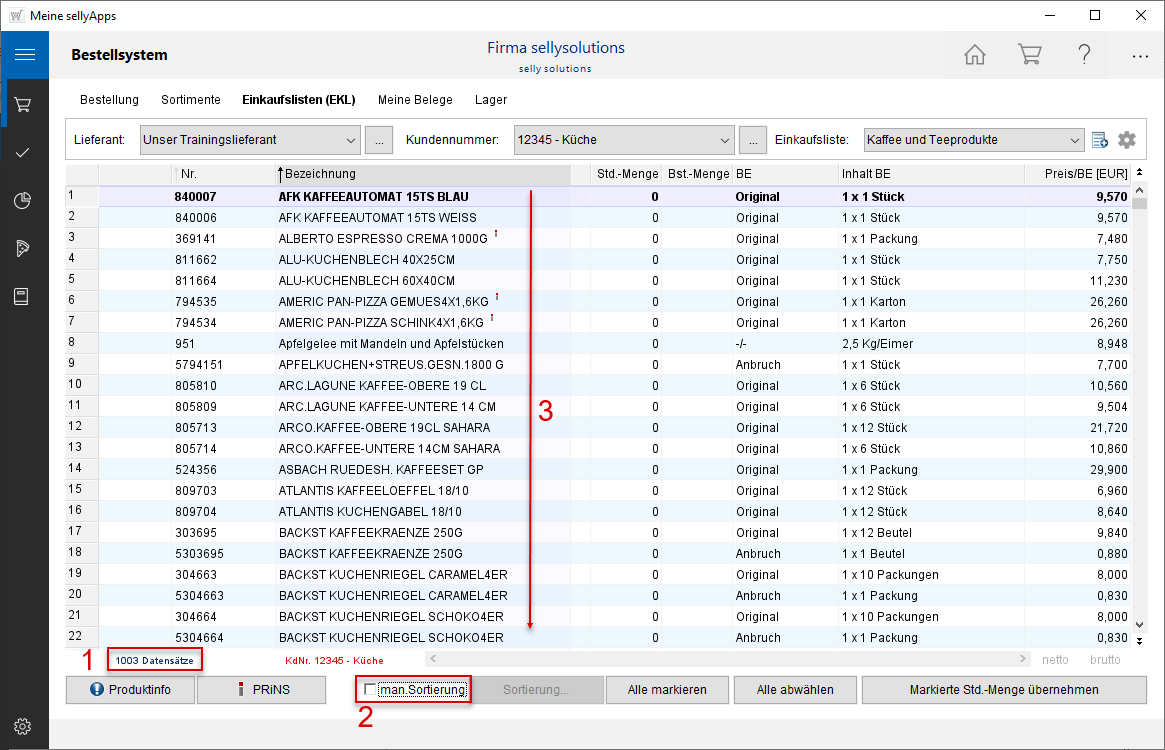
Task: Click the add shopping list icon
Action: click(1100, 140)
